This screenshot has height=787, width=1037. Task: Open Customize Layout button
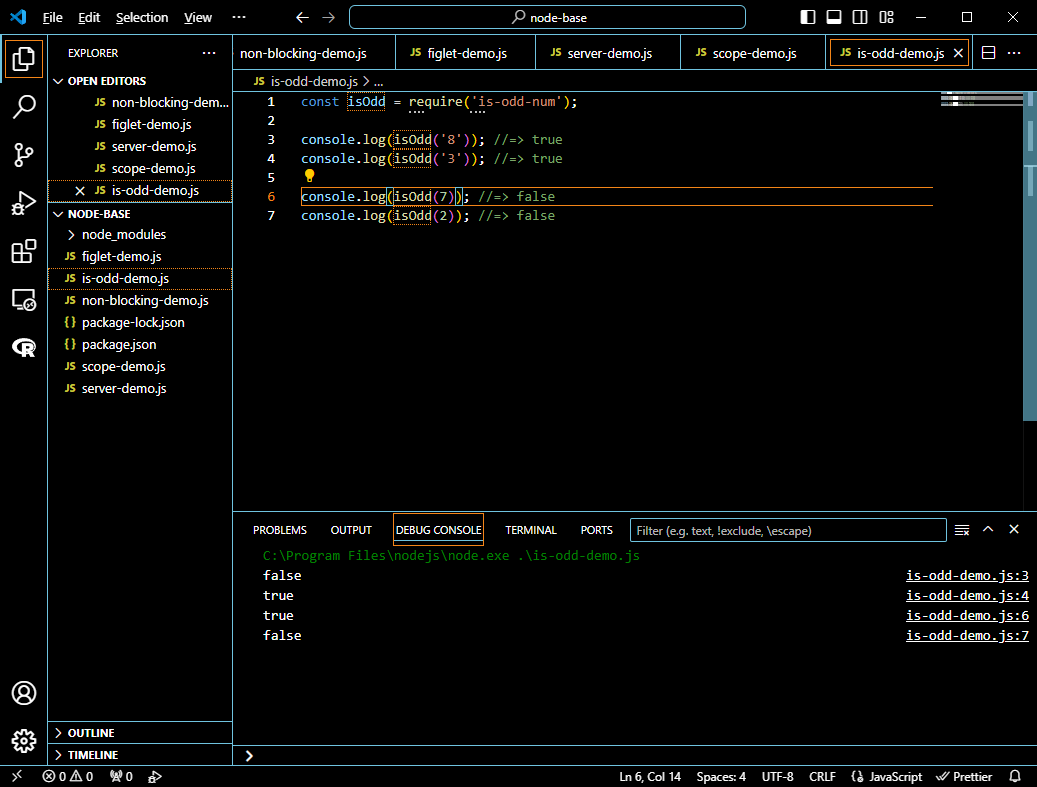(886, 17)
